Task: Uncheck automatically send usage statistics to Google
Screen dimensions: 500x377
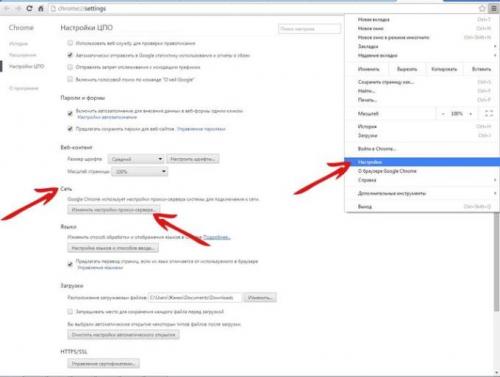Action: coord(70,55)
